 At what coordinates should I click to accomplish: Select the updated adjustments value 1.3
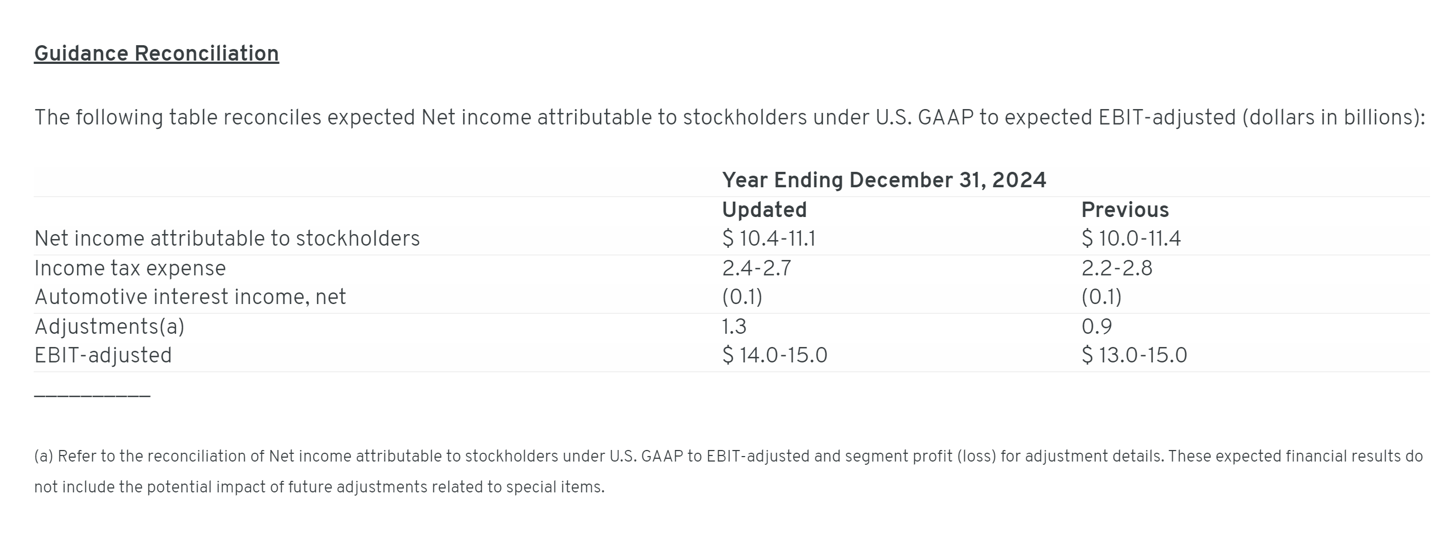click(734, 327)
